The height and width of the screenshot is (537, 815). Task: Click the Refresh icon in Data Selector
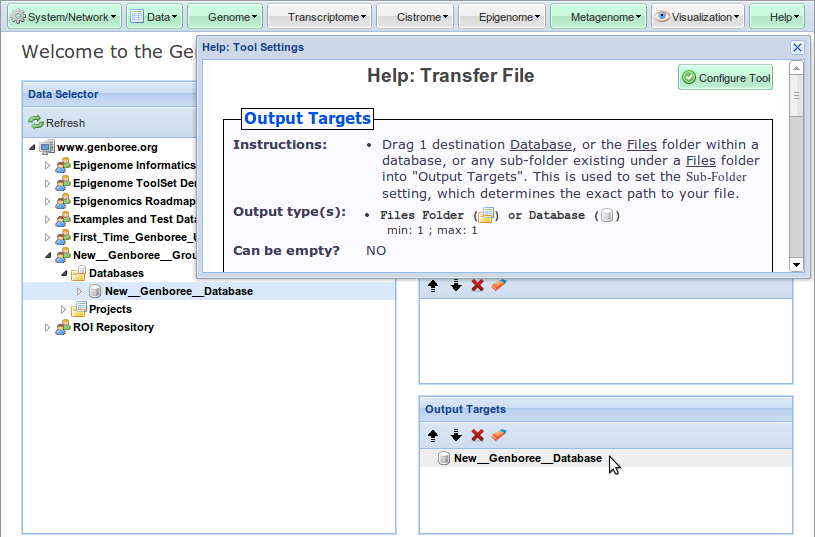point(36,123)
